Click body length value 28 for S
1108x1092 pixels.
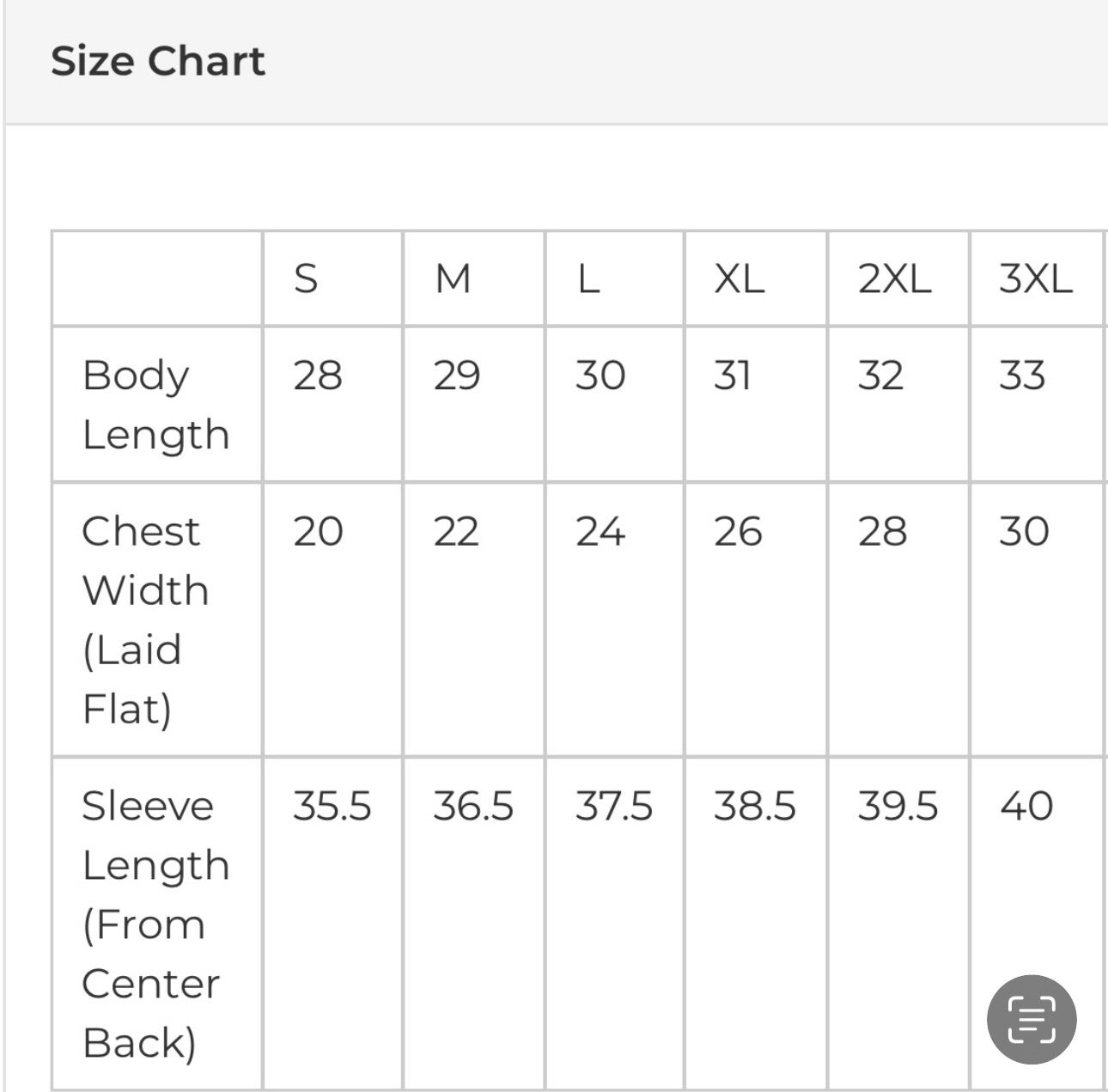[x=317, y=375]
